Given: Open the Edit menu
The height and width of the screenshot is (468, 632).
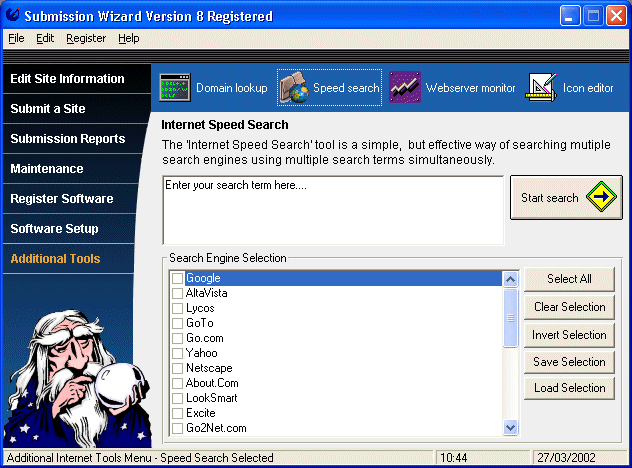Looking at the screenshot, I should [45, 38].
